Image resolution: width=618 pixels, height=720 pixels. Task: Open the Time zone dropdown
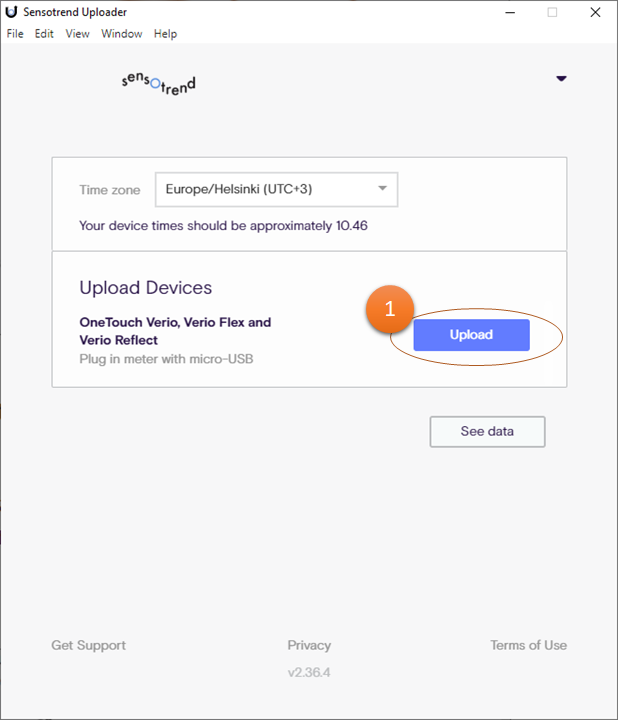pos(276,189)
